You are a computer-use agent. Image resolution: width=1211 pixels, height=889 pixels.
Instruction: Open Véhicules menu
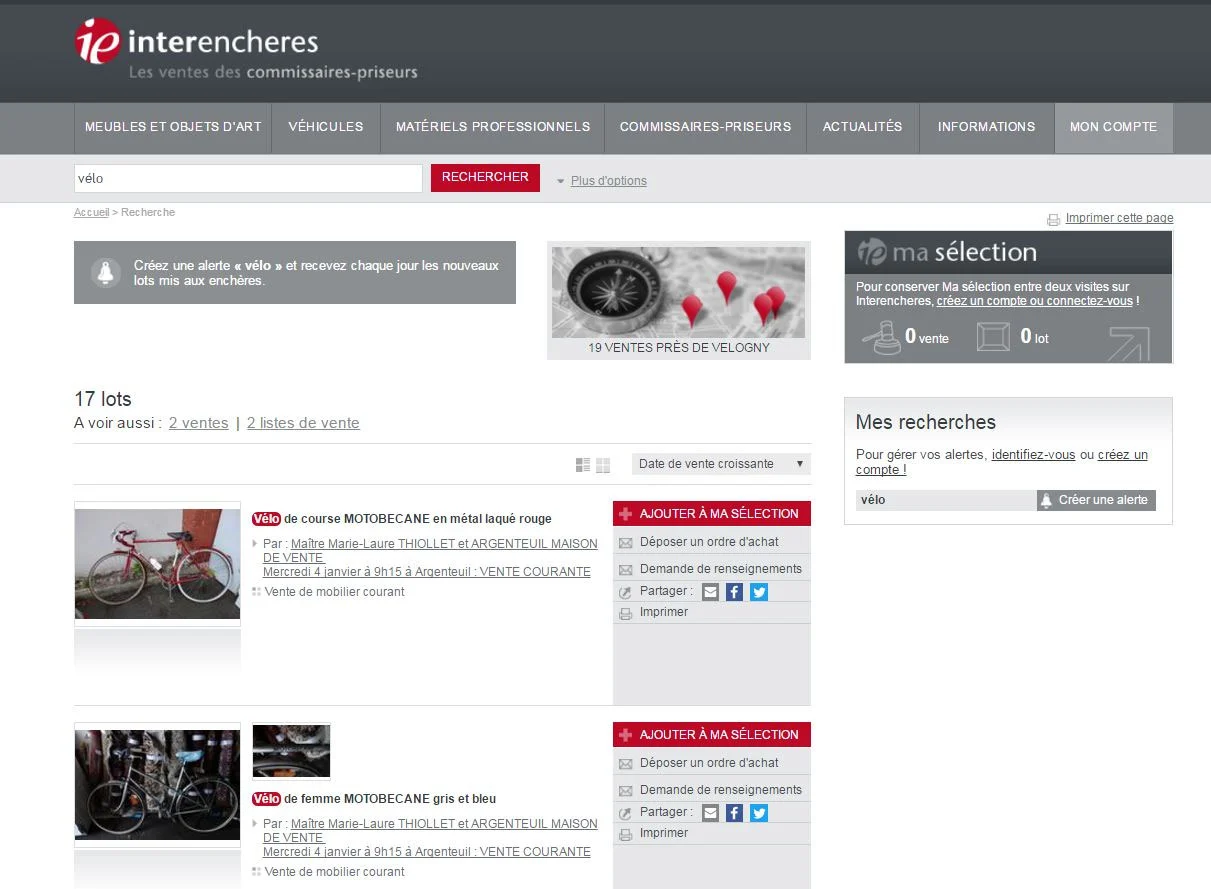pos(326,127)
